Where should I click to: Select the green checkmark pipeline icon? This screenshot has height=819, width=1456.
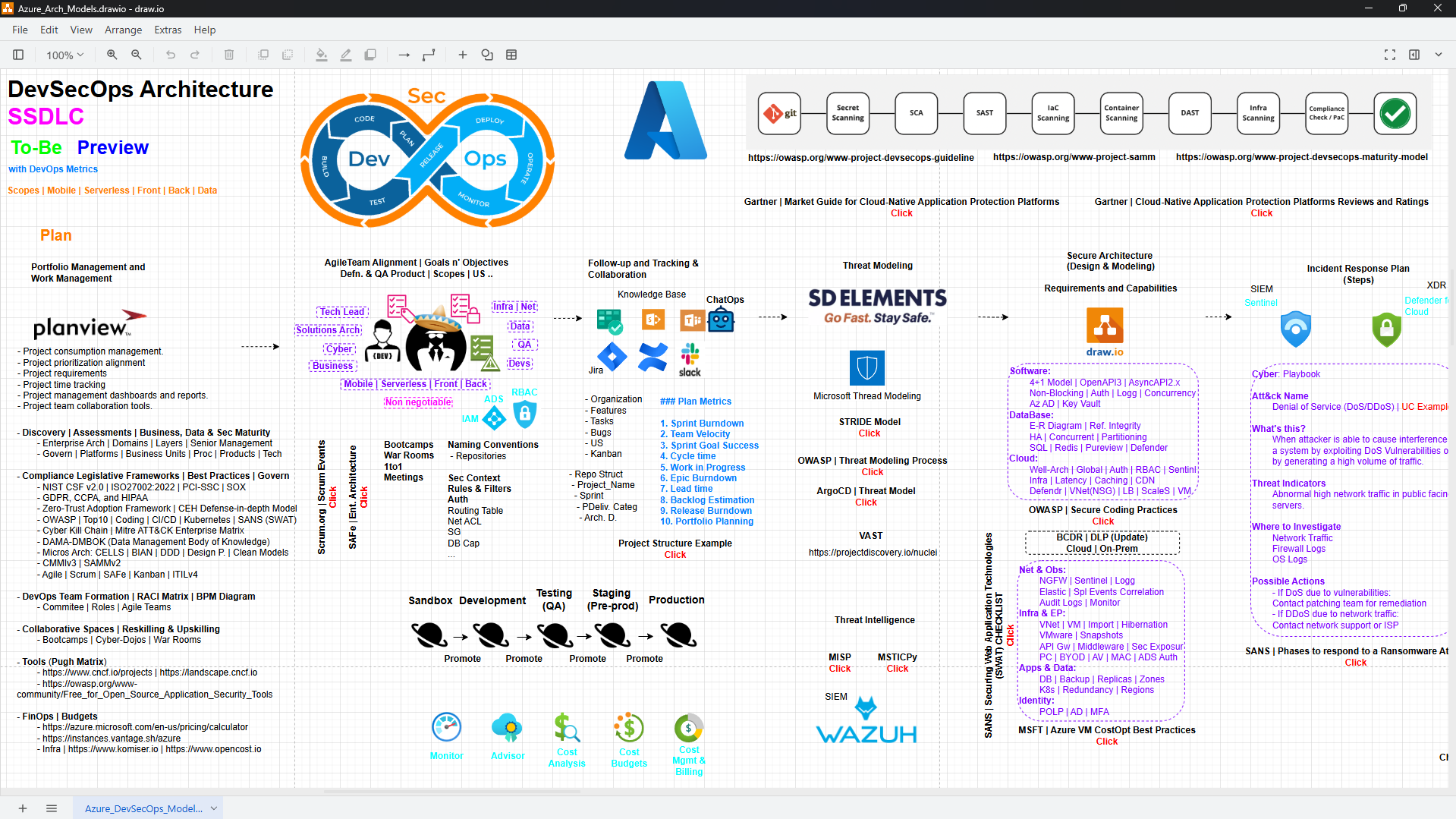[1395, 113]
